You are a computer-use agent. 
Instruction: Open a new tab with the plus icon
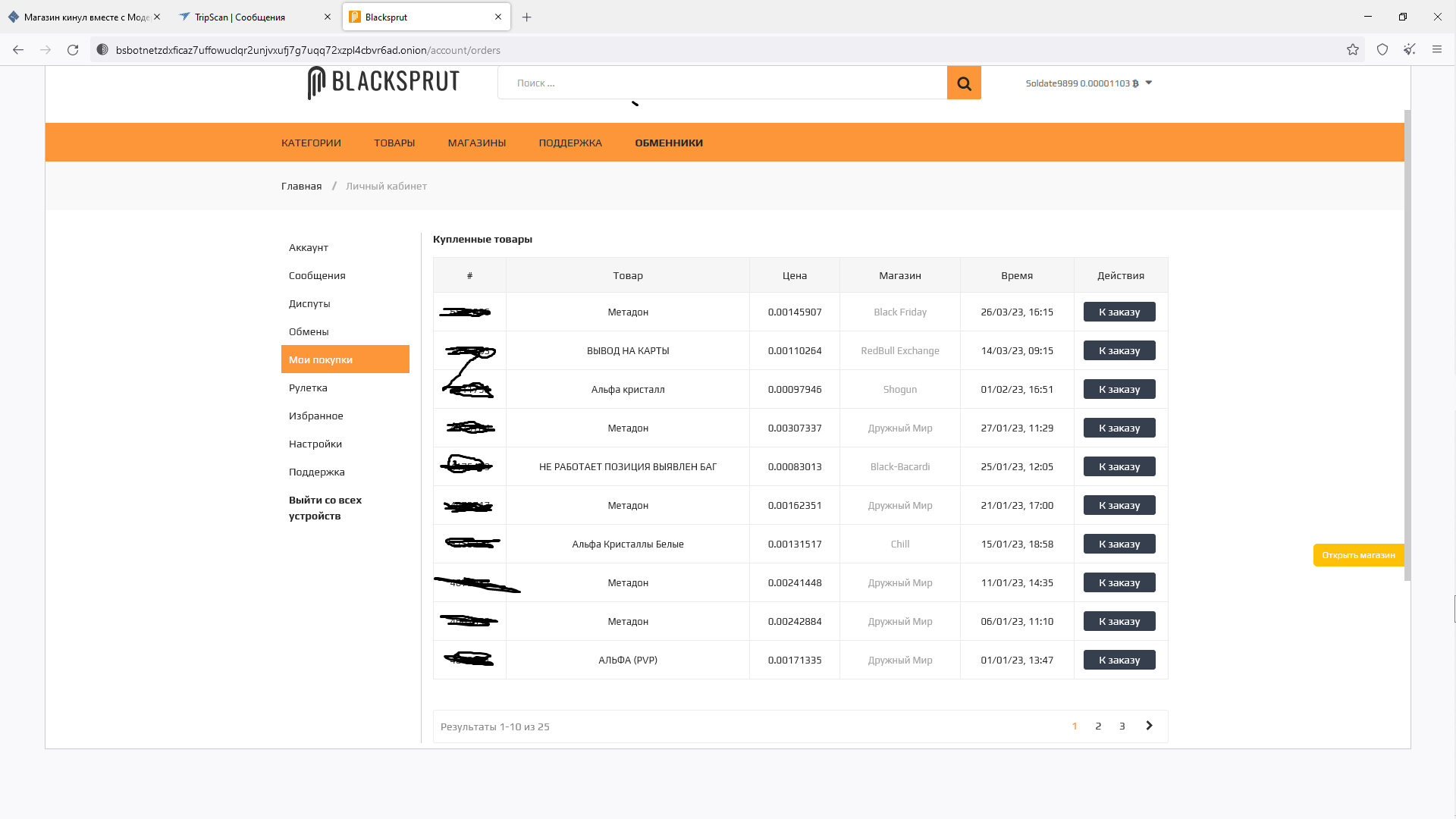[x=527, y=17]
